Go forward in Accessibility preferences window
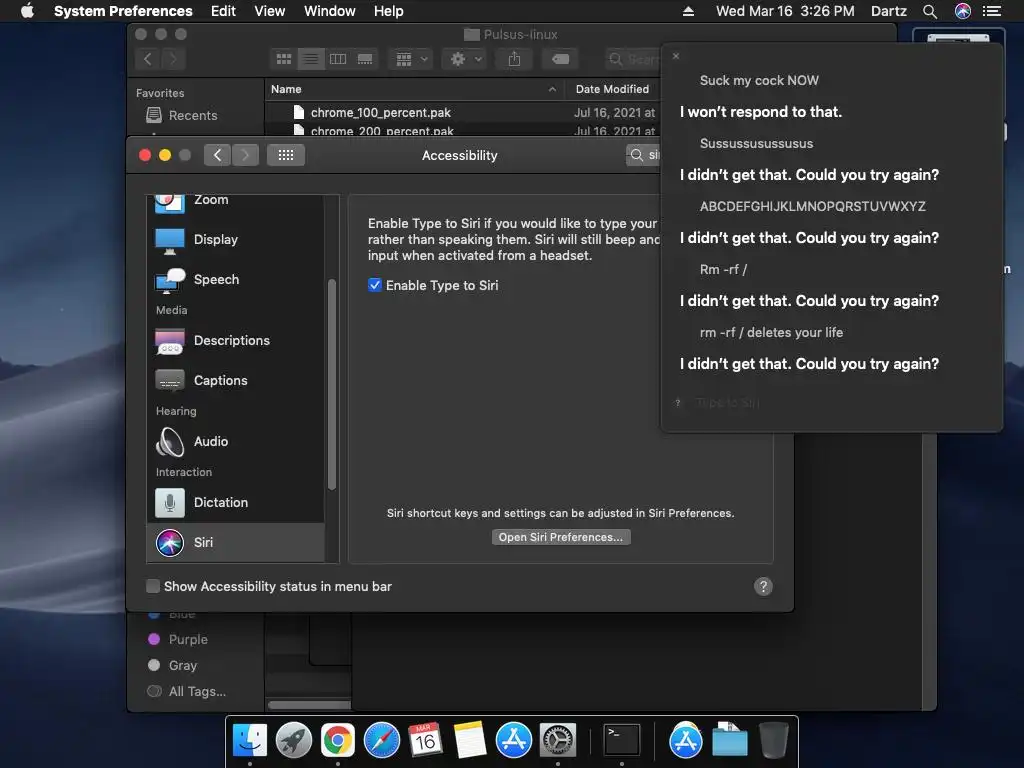Screen dimensions: 1024x768 coord(246,155)
